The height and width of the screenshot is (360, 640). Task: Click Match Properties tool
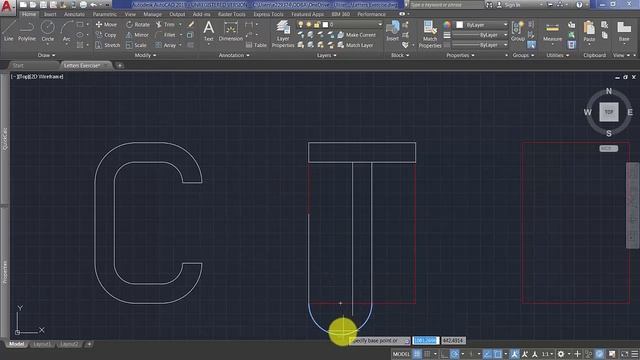click(x=430, y=34)
